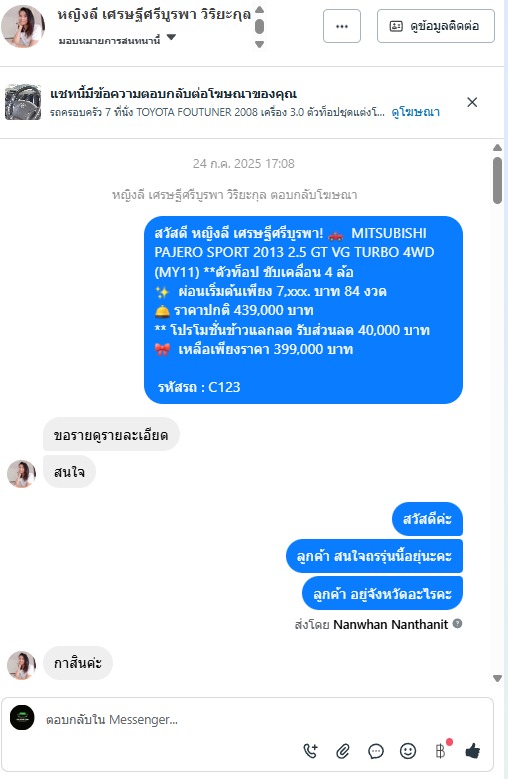
Task: Click the ดูข้อมูลติดต่อ button
Action: pos(435,26)
